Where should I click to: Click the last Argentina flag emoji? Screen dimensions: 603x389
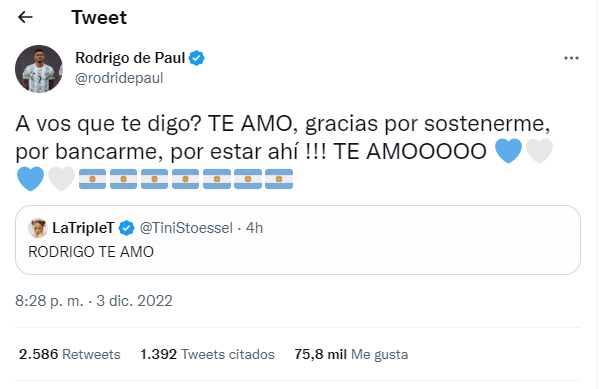[279, 179]
